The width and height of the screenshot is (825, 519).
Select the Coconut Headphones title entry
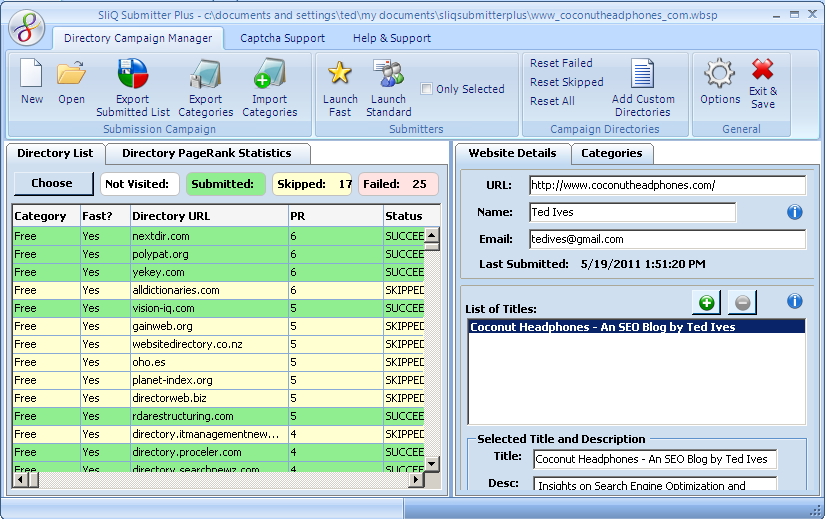(x=637, y=327)
